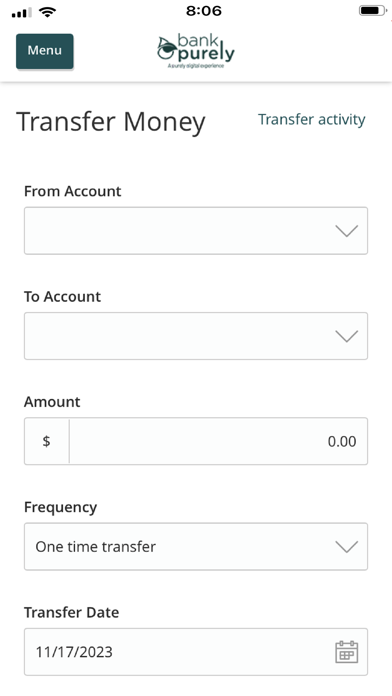Open the calendar picker icon

click(346, 652)
